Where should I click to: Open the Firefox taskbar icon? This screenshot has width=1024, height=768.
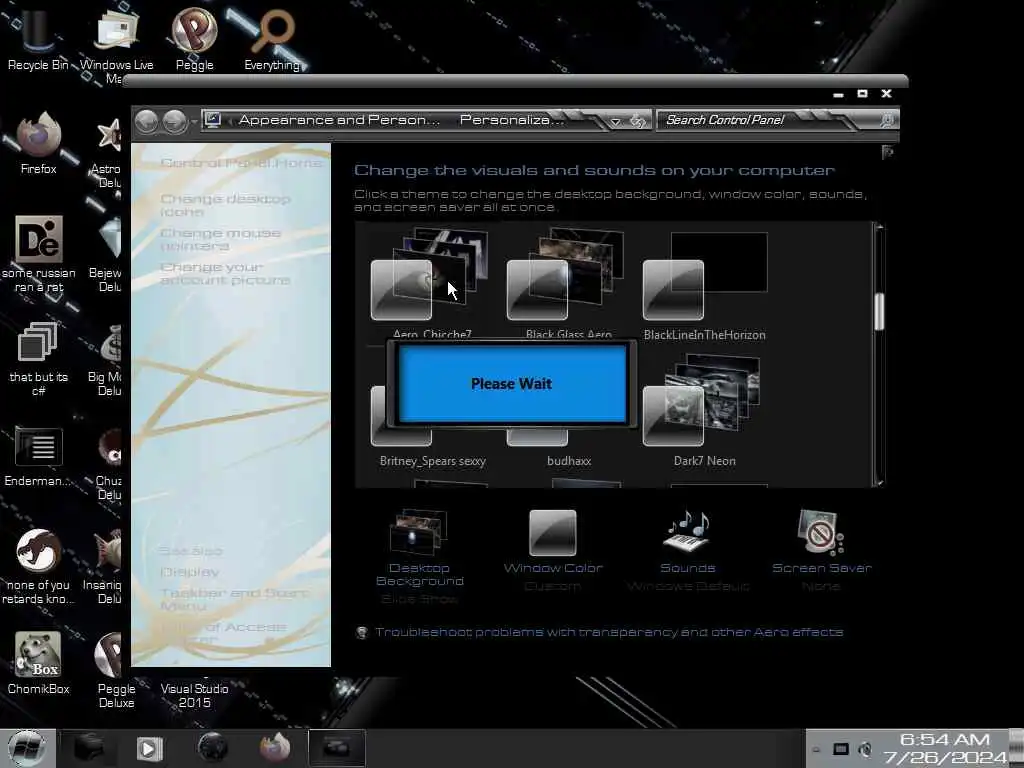point(274,748)
